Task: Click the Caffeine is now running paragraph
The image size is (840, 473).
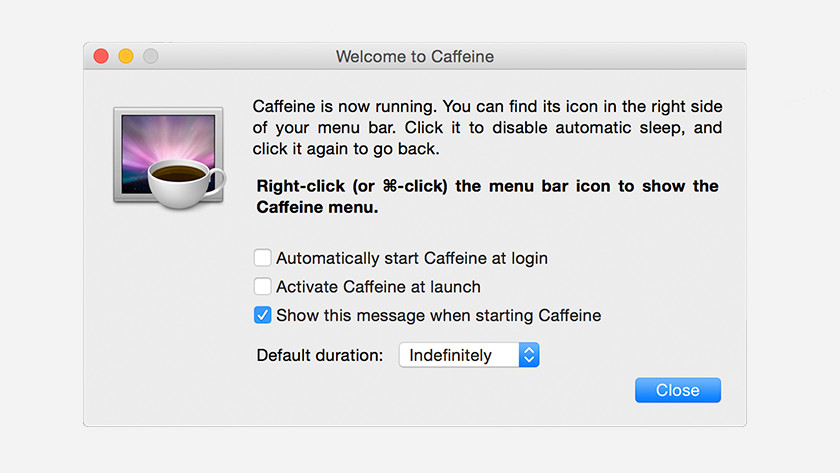Action: click(x=488, y=127)
